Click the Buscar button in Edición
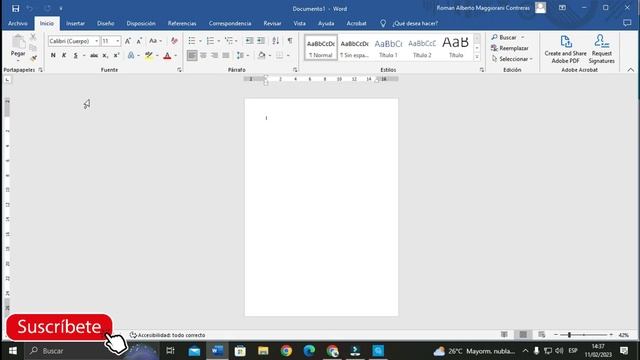 tap(504, 38)
